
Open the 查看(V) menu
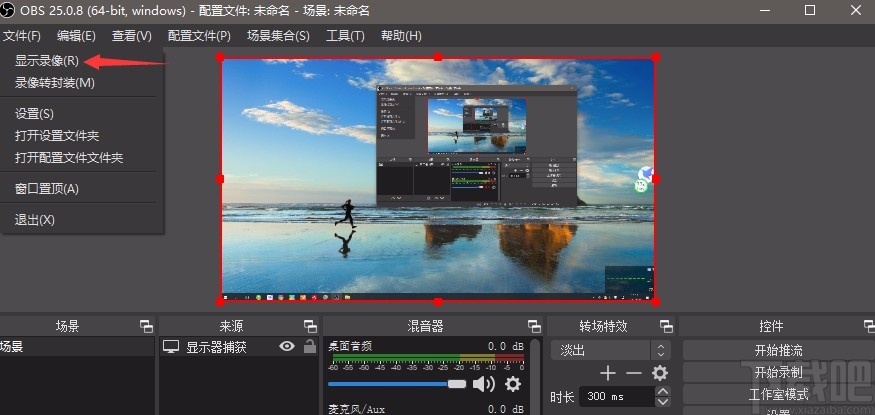point(132,36)
